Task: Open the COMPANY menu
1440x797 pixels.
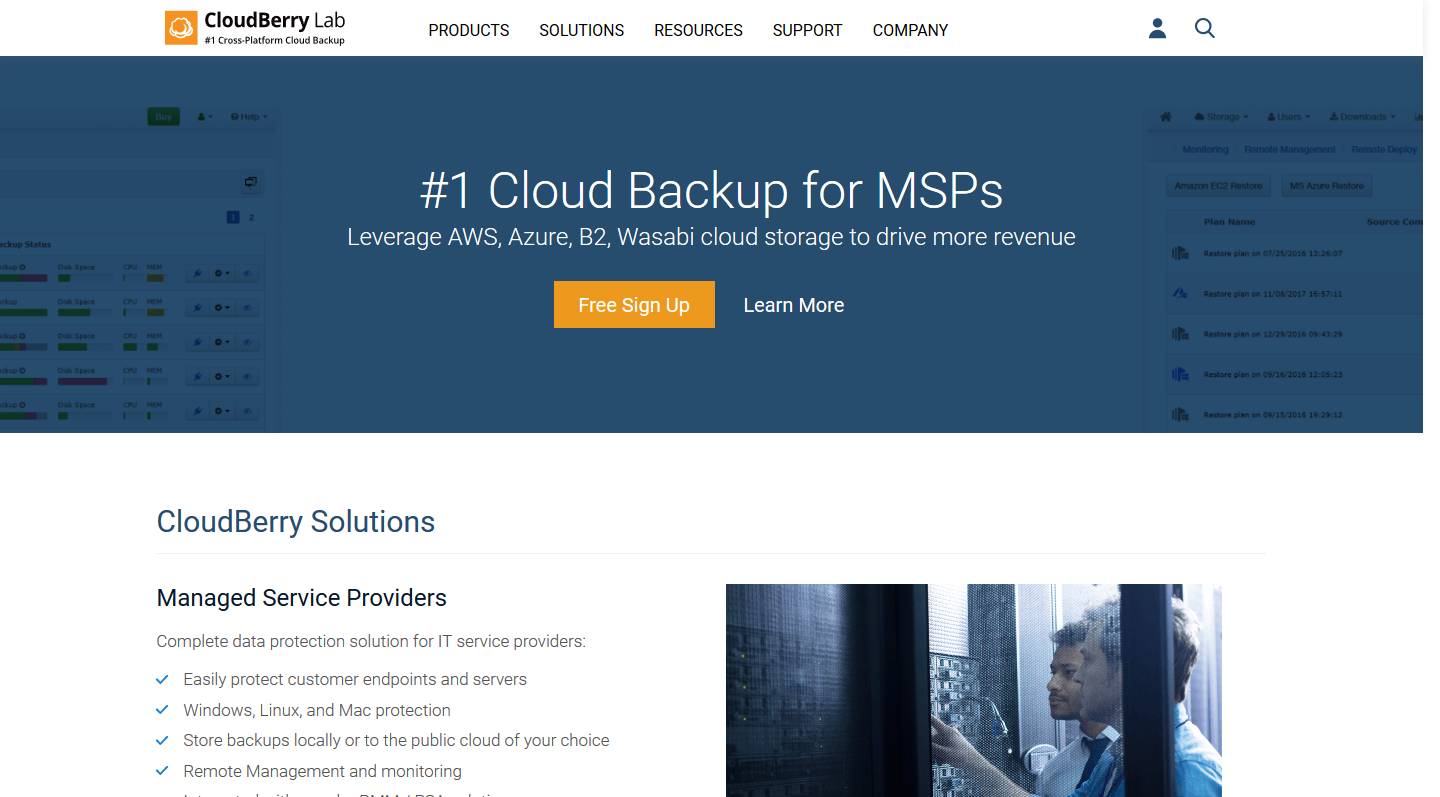Action: tap(910, 30)
